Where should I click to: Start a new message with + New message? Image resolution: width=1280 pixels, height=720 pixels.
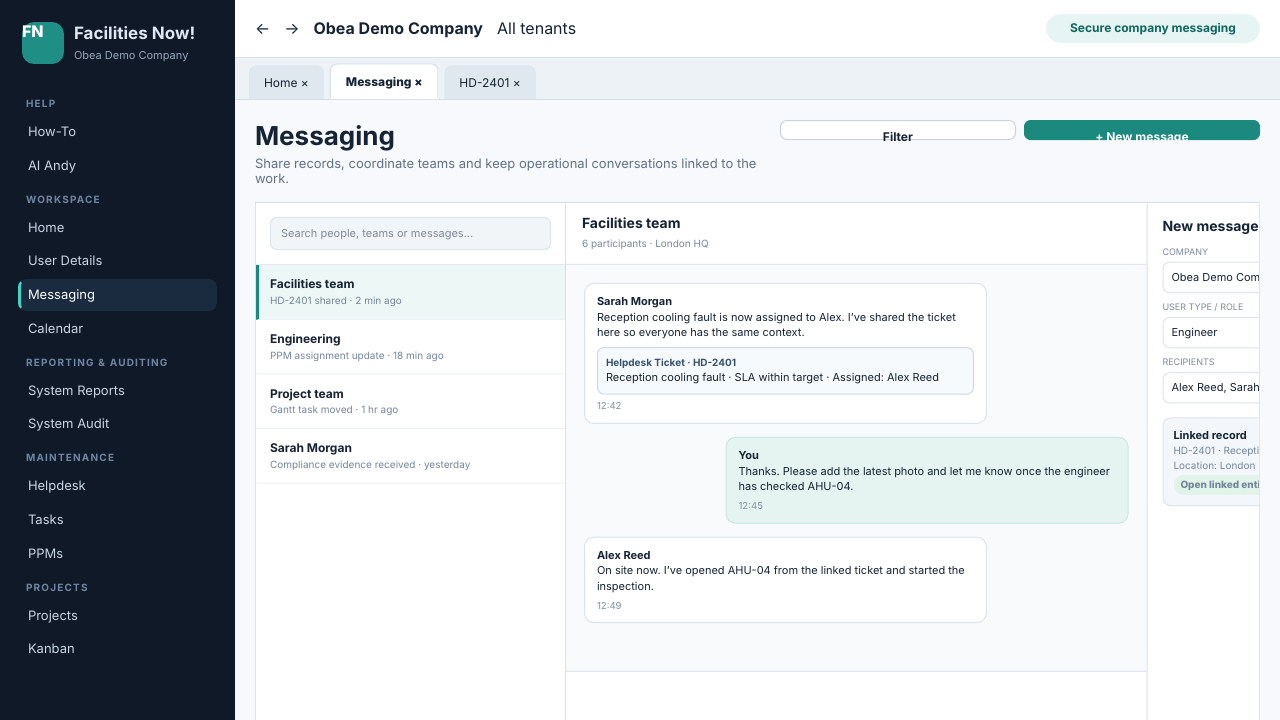coord(1142,130)
